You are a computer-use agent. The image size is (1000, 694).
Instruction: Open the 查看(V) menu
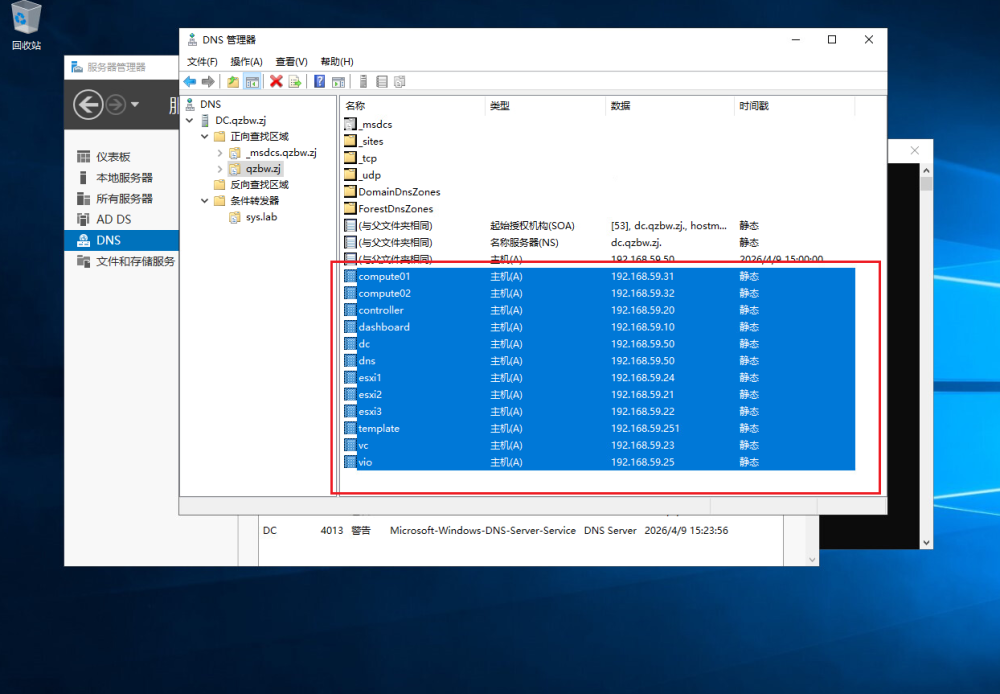pyautogui.click(x=291, y=62)
